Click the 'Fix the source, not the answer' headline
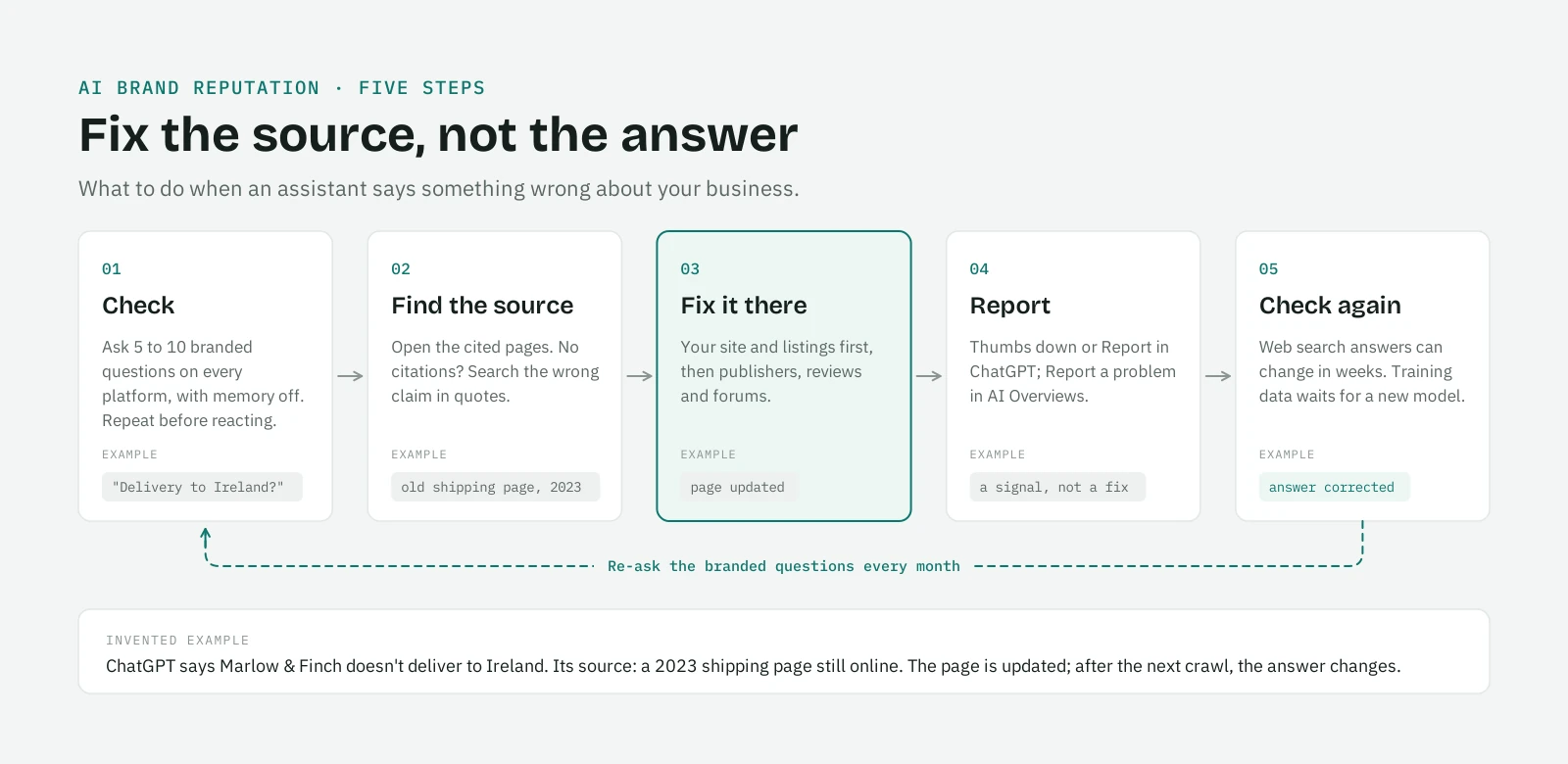 click(x=438, y=135)
